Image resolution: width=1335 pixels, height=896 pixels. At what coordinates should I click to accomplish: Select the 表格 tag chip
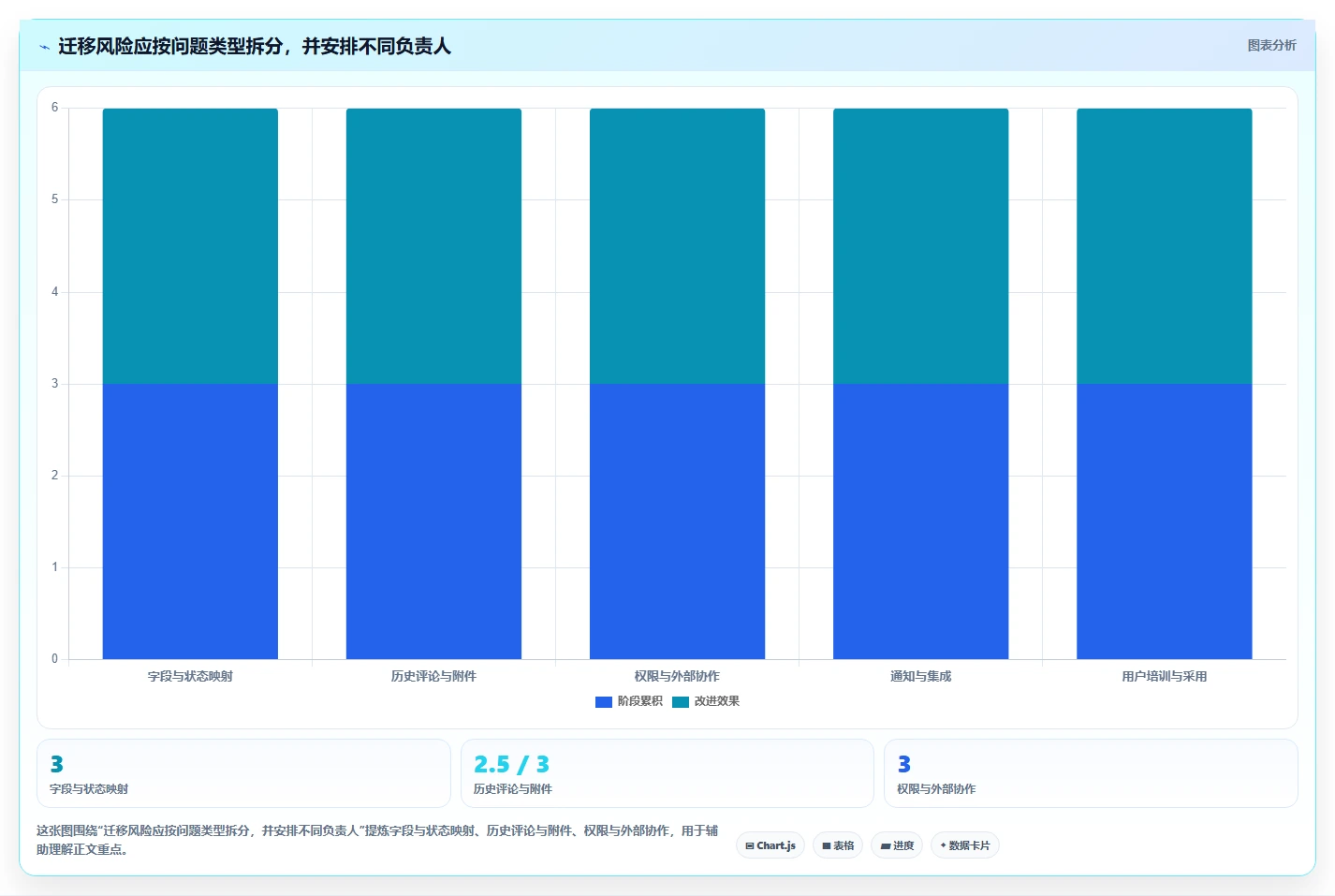point(838,845)
